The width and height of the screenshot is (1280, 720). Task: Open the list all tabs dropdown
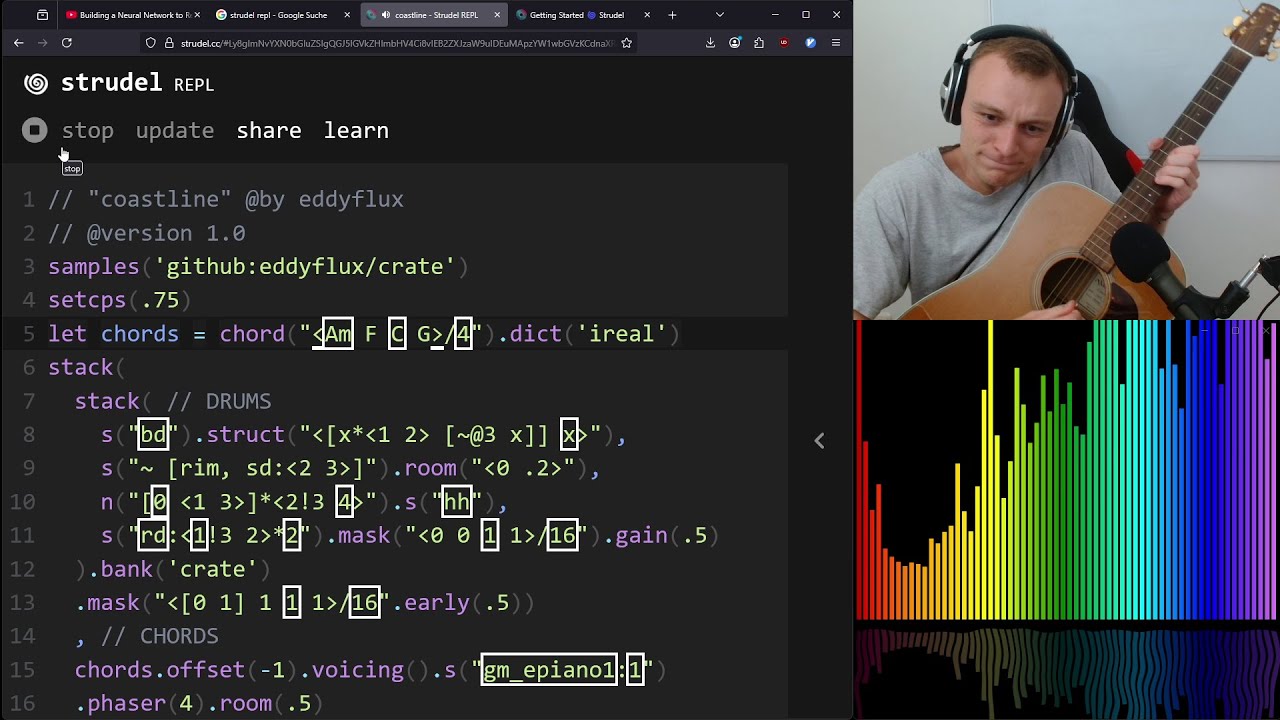click(x=719, y=15)
